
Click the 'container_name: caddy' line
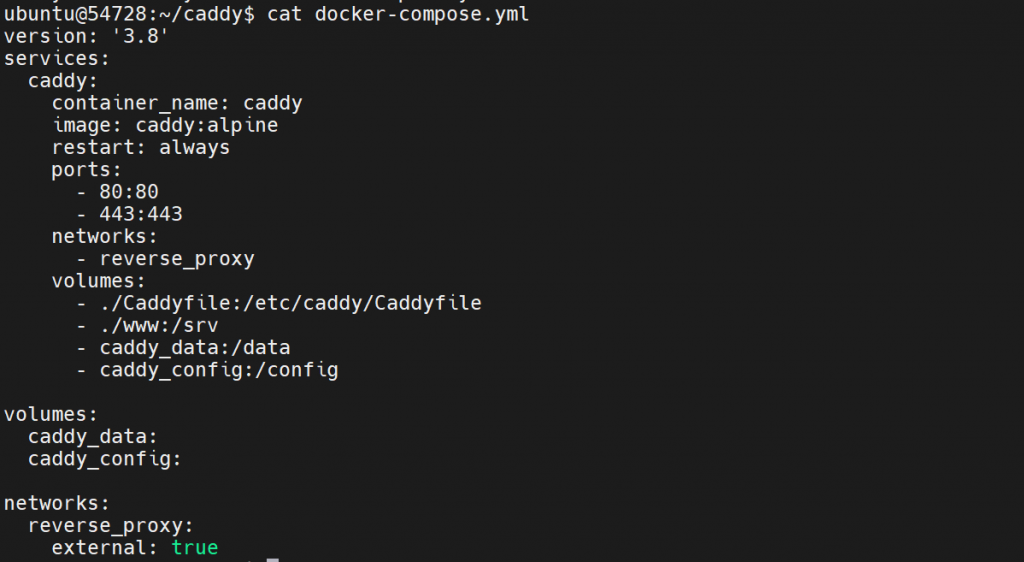click(177, 103)
